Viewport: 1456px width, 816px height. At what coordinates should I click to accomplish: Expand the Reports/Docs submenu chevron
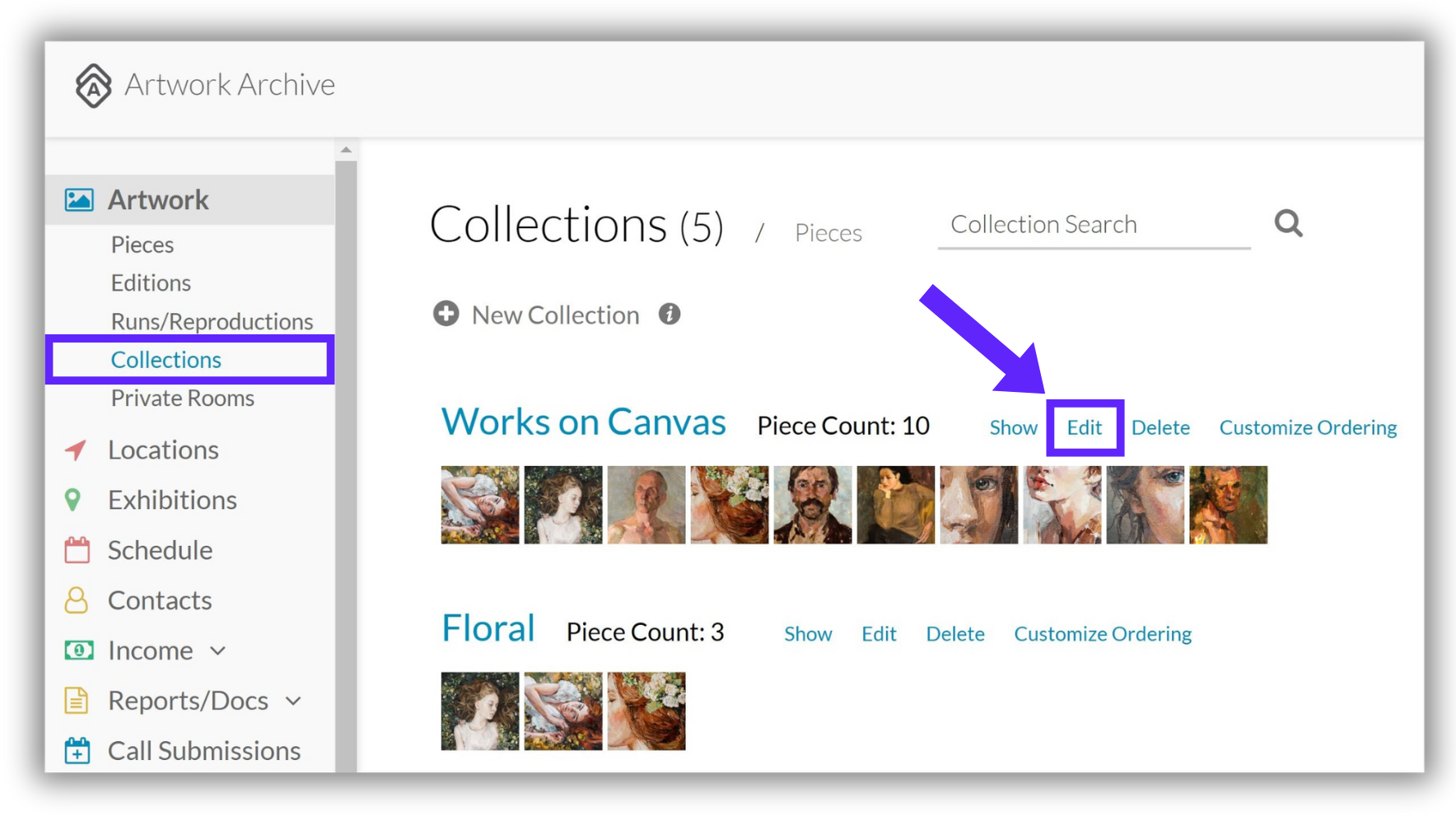click(x=294, y=701)
